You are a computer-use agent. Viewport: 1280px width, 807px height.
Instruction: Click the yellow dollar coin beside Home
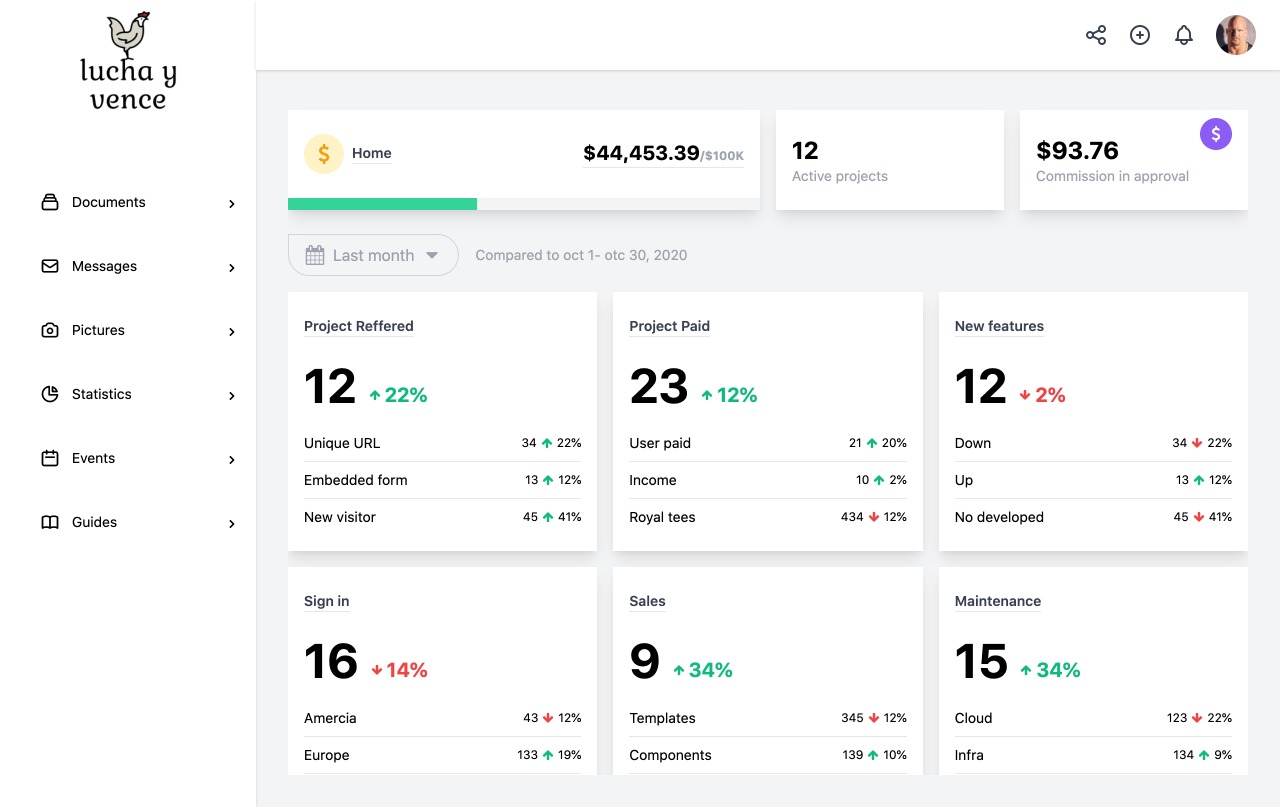323,154
